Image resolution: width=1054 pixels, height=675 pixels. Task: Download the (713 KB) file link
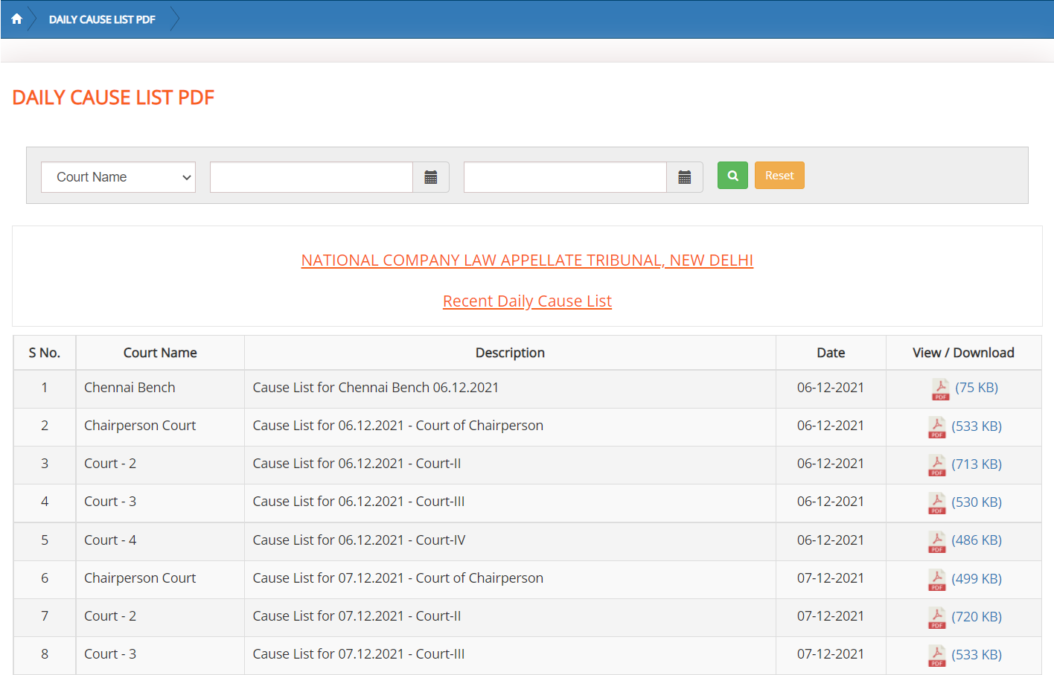[977, 464]
